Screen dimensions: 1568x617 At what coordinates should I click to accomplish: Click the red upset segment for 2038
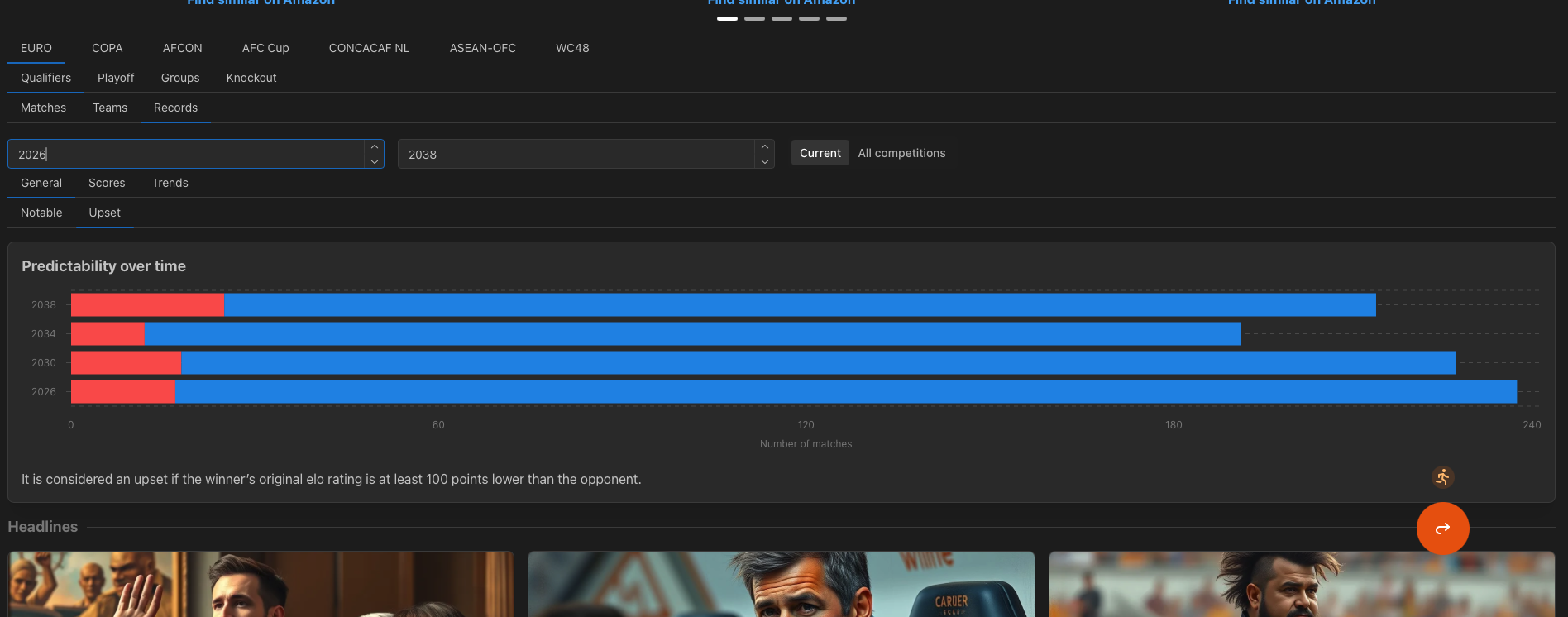pos(147,304)
